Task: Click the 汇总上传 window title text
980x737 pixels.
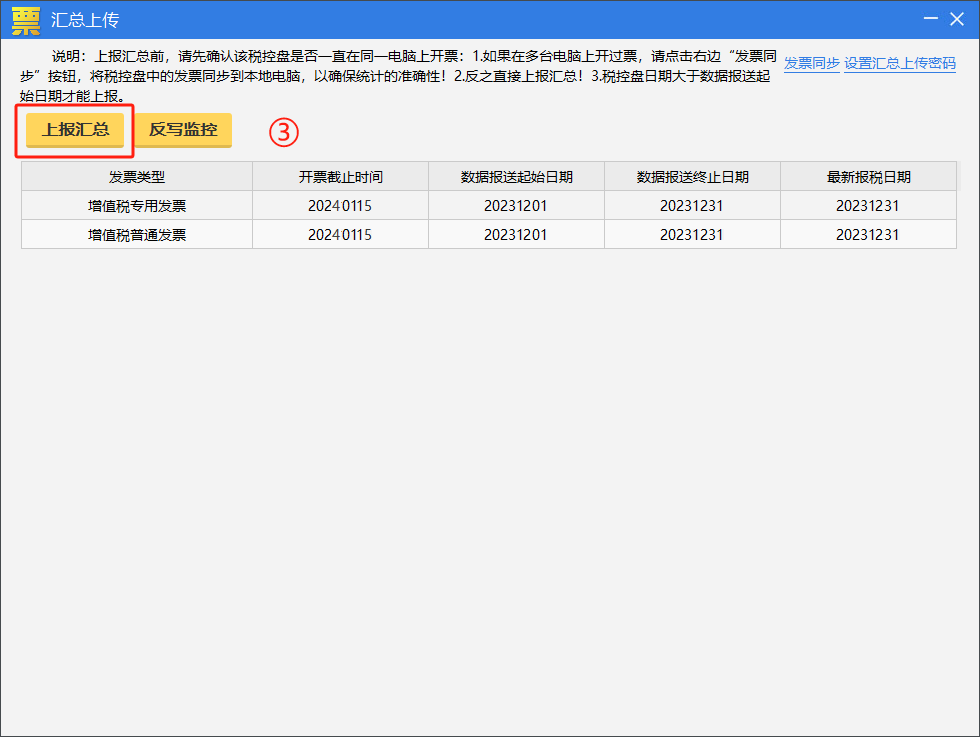Action: (x=85, y=20)
